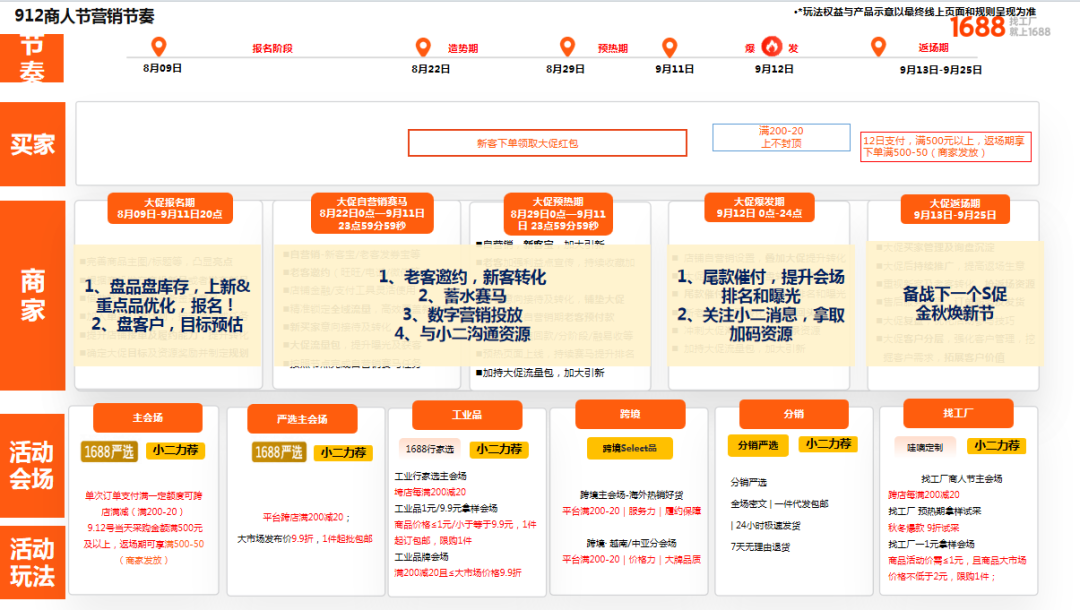This screenshot has height=610, width=1080.
Task: Click the location pin above 报名阶段
Action: point(158,45)
